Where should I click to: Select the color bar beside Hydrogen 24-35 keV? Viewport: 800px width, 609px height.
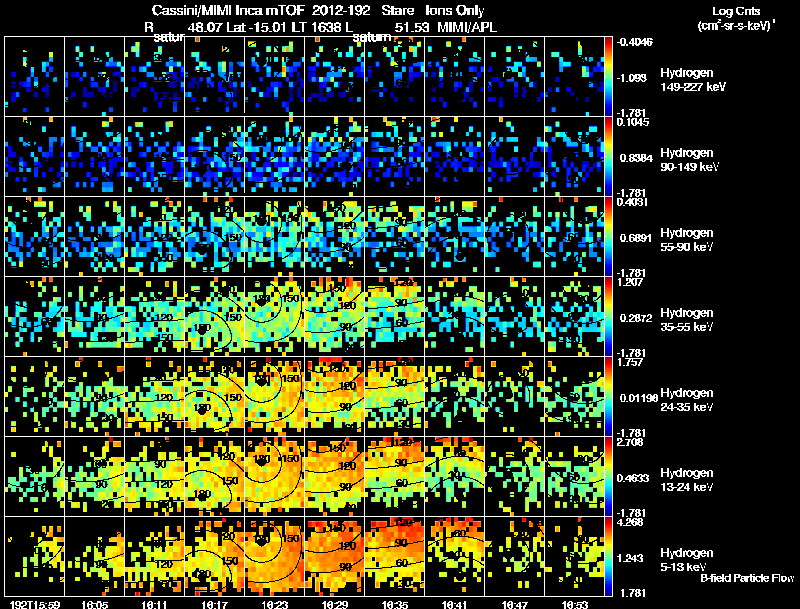tap(608, 397)
